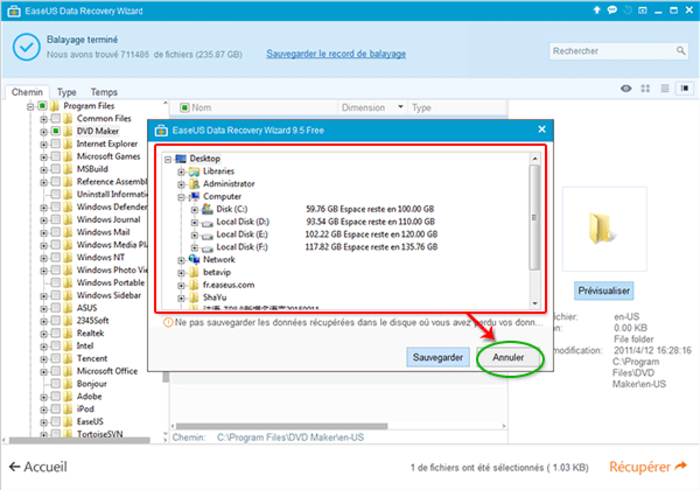Click the file list horizontal scrollbar

click(282, 426)
